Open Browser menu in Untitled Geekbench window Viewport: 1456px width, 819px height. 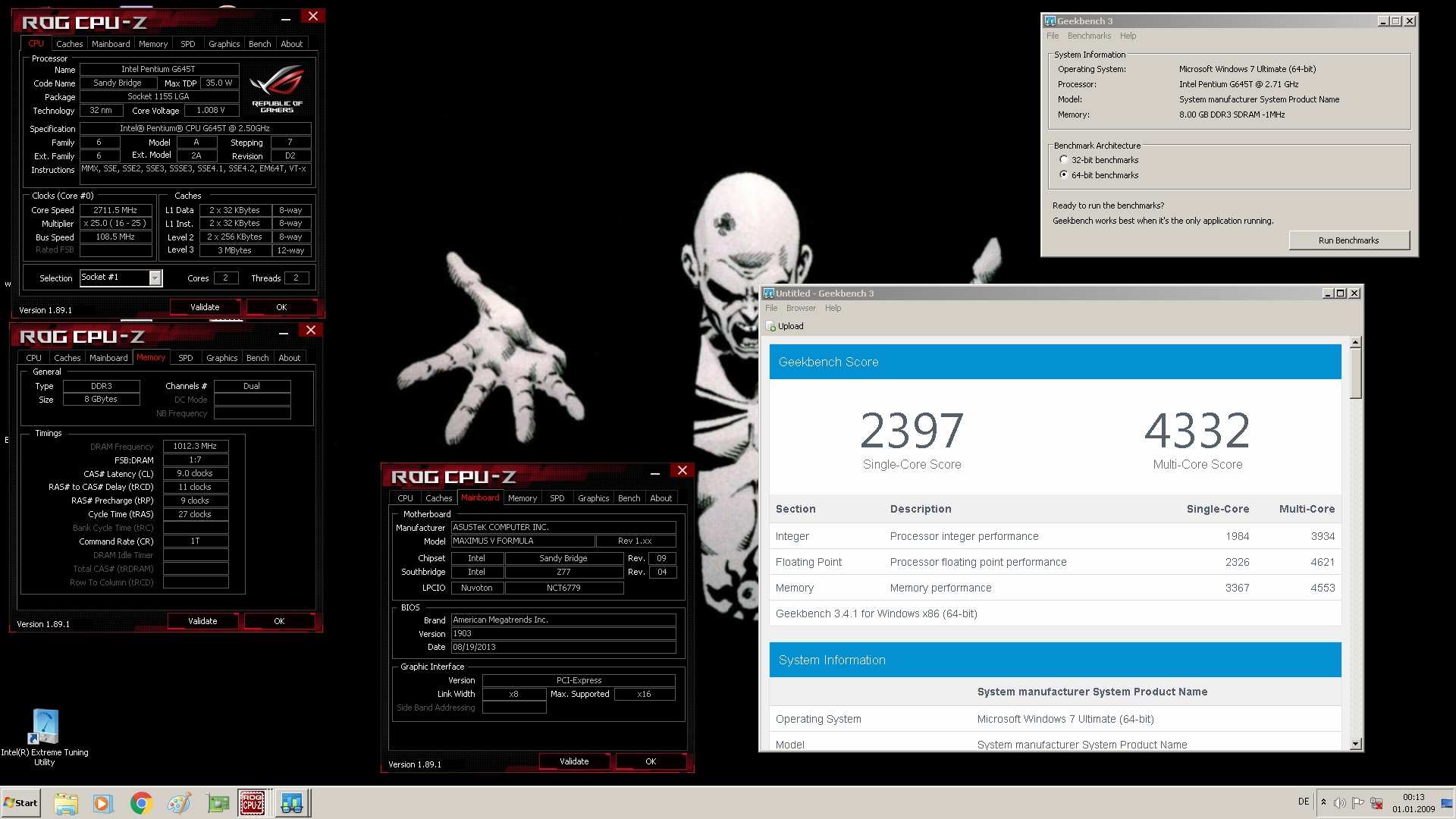(x=801, y=308)
